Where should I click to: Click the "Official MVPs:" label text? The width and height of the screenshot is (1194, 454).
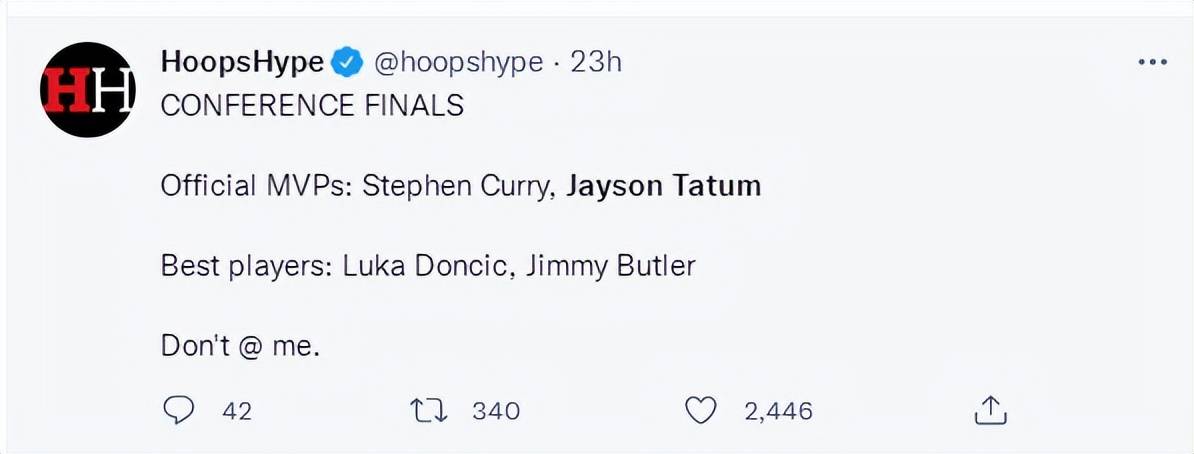pos(257,186)
